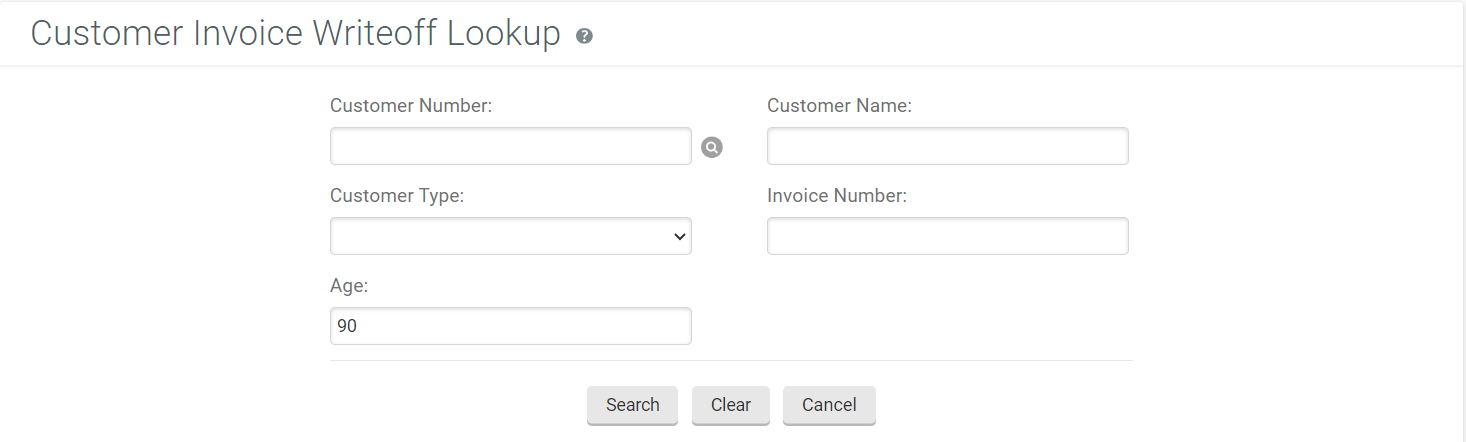Click the "Age:" label
1466x442 pixels.
pyautogui.click(x=349, y=286)
